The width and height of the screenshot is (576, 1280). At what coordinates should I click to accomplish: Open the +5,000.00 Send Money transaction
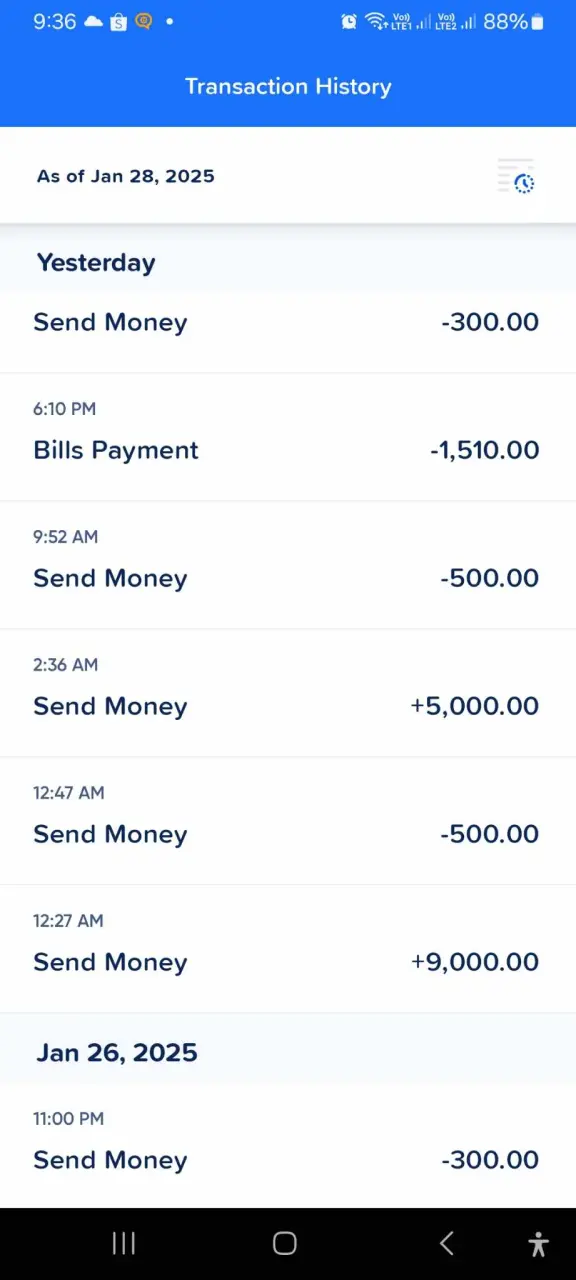pos(288,693)
